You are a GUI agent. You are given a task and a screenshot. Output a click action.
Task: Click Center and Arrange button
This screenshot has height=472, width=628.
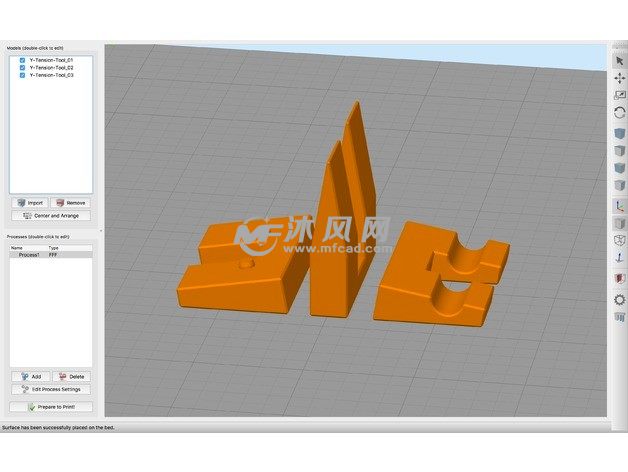click(x=50, y=215)
